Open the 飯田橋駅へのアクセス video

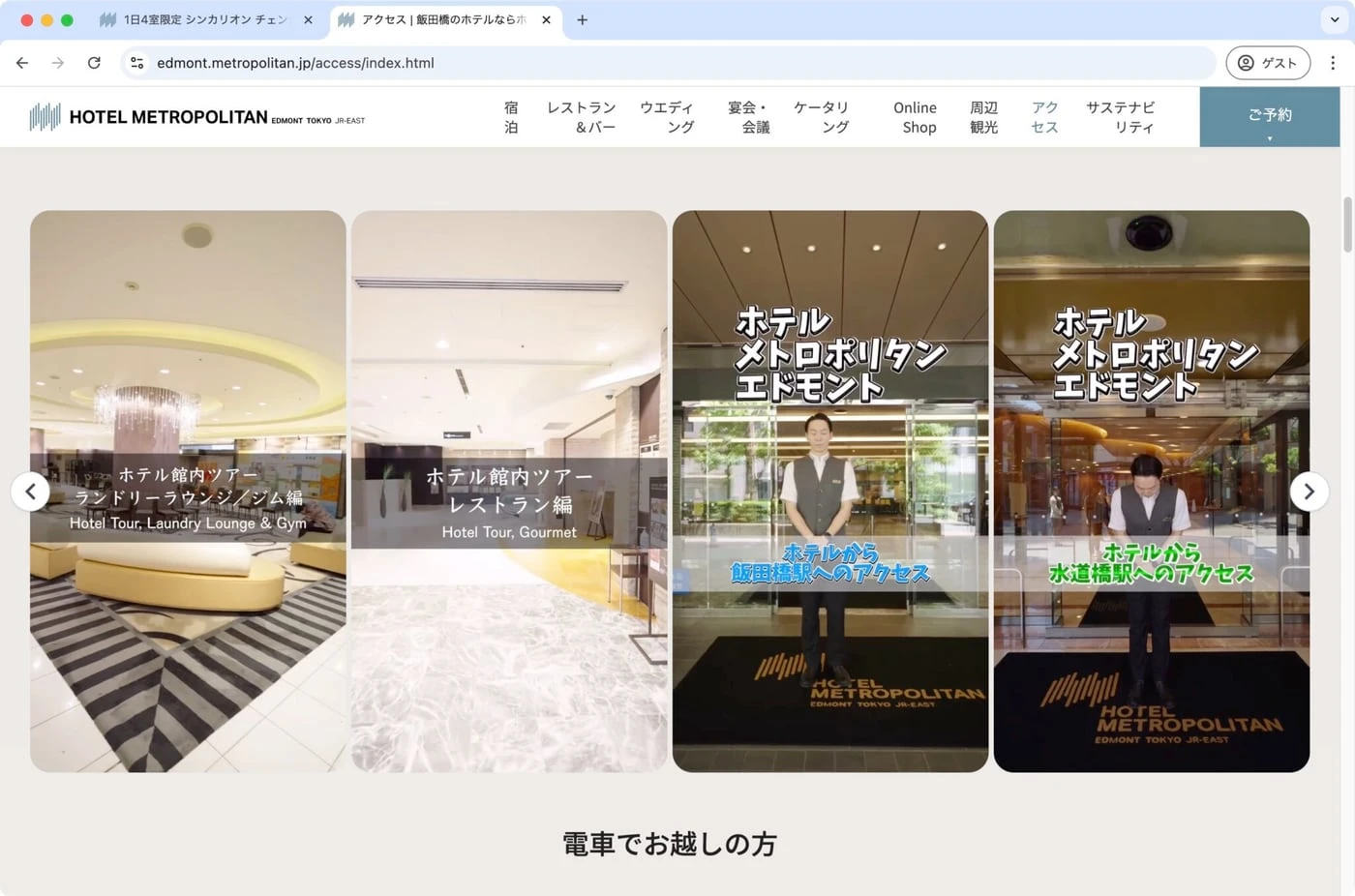(x=830, y=492)
